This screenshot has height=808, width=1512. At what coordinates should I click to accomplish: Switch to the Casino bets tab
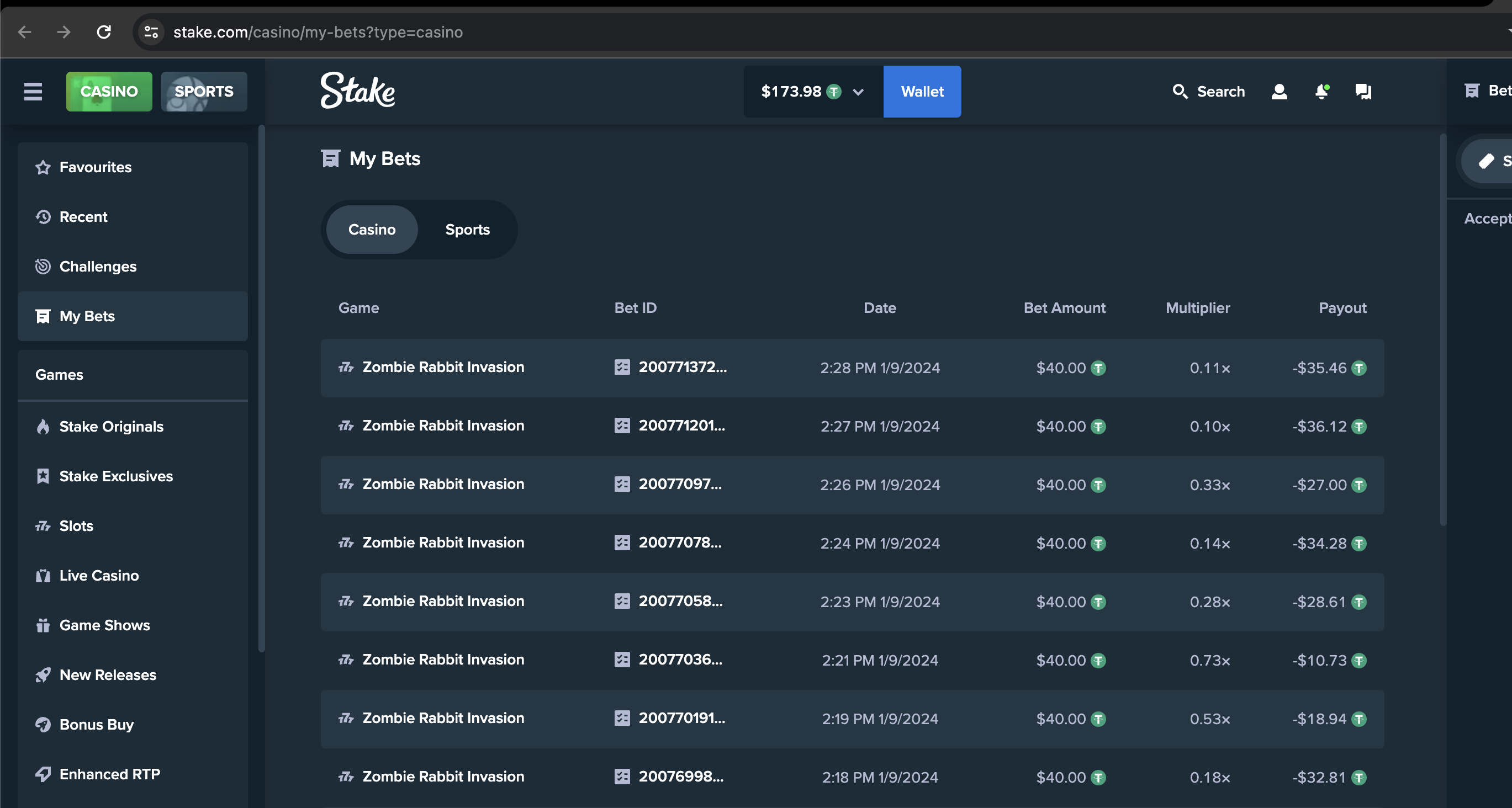pos(372,230)
